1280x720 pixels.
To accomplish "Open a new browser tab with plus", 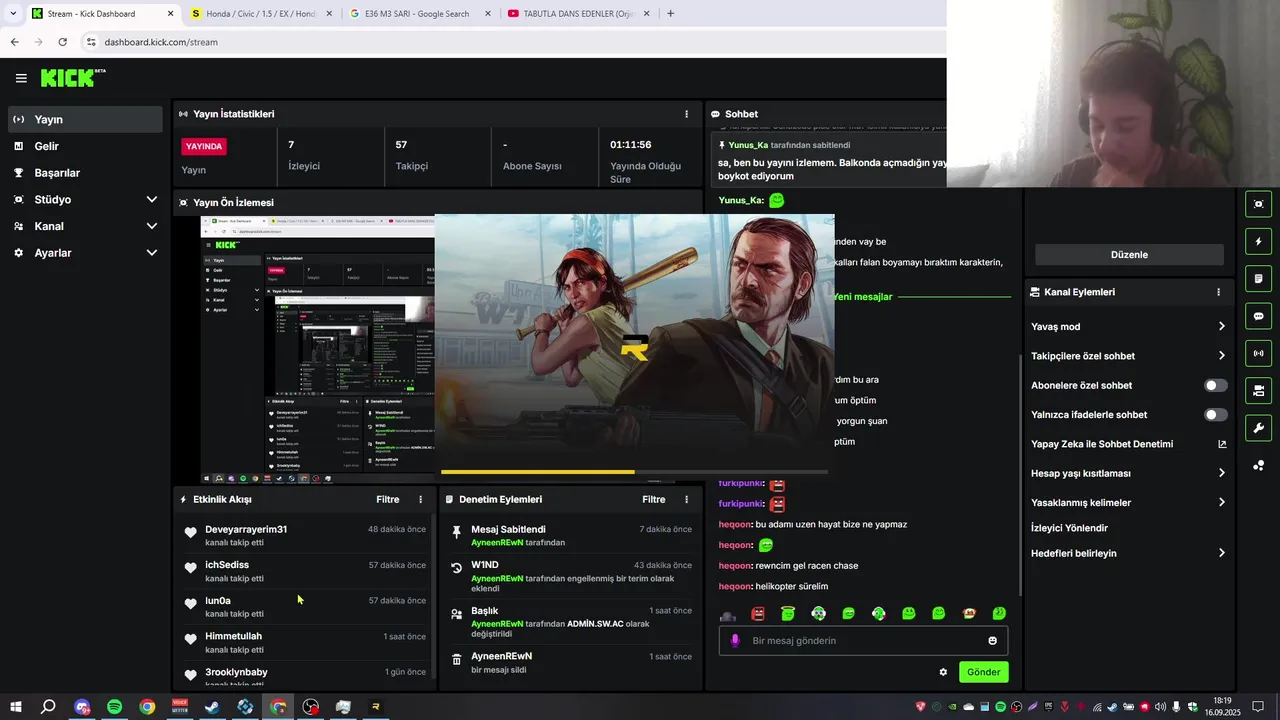I will [670, 13].
